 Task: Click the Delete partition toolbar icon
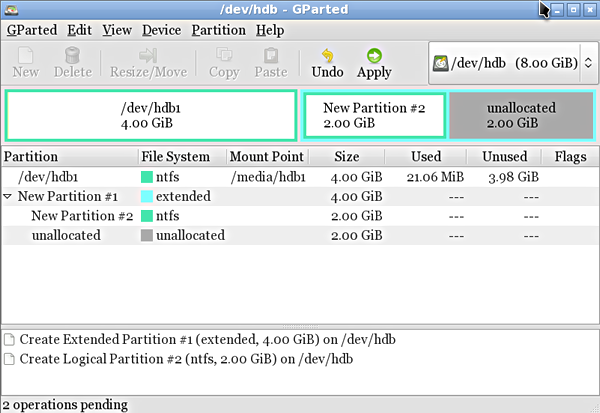72,63
